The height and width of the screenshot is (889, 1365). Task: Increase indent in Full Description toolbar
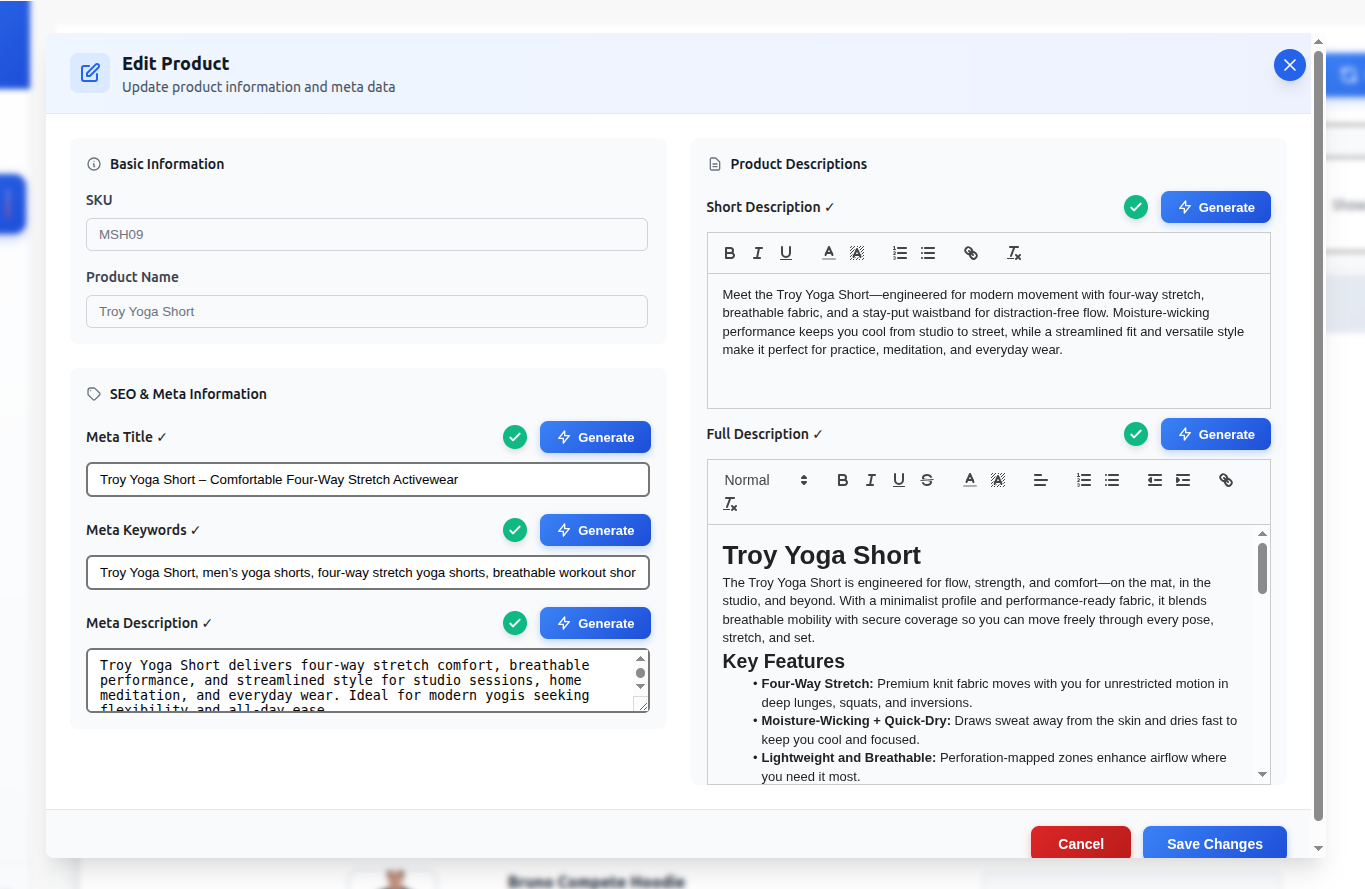[1183, 480]
